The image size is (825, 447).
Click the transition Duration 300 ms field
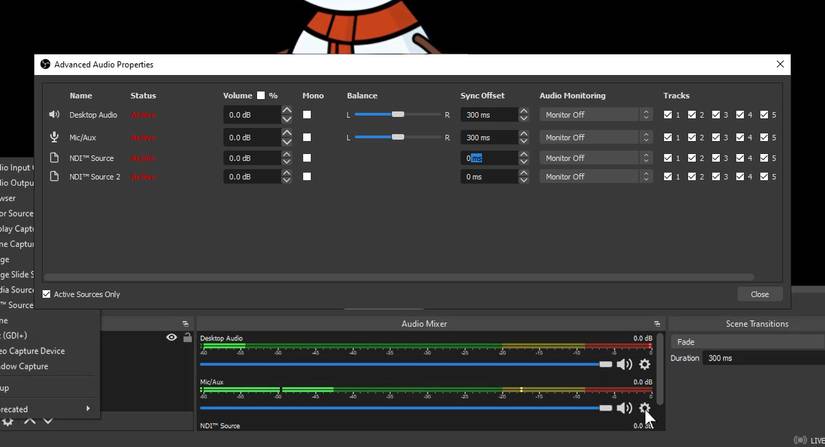tap(764, 358)
